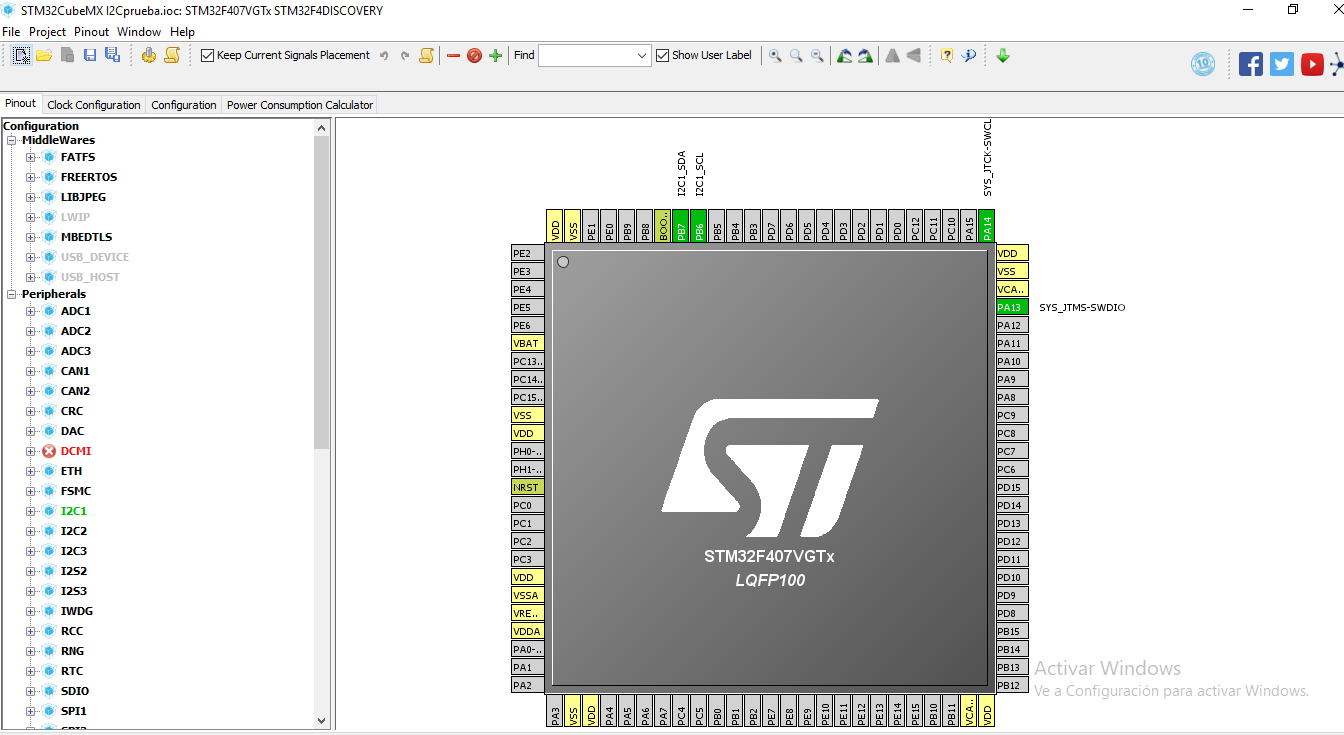
Task: Click the blue Save Project disk icon
Action: pyautogui.click(x=90, y=55)
